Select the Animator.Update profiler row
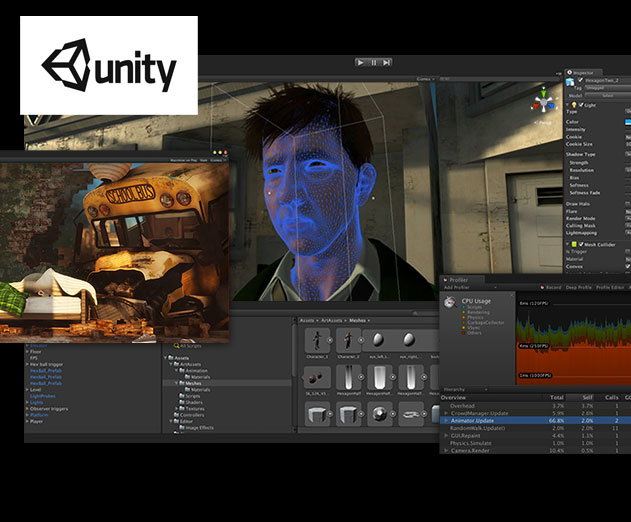Image resolution: width=631 pixels, height=522 pixels. click(x=535, y=421)
